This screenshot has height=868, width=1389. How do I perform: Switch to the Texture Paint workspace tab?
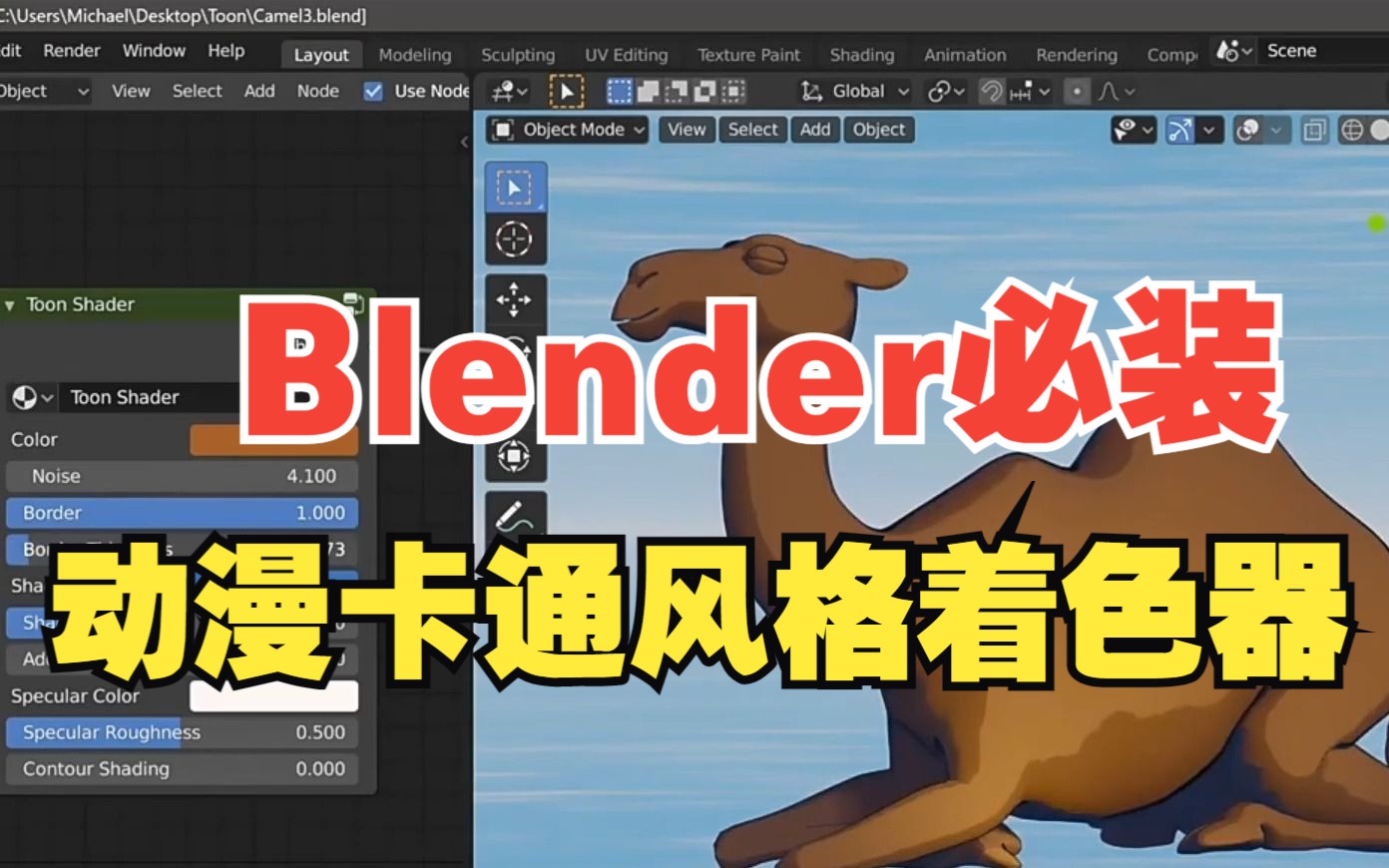(x=749, y=55)
